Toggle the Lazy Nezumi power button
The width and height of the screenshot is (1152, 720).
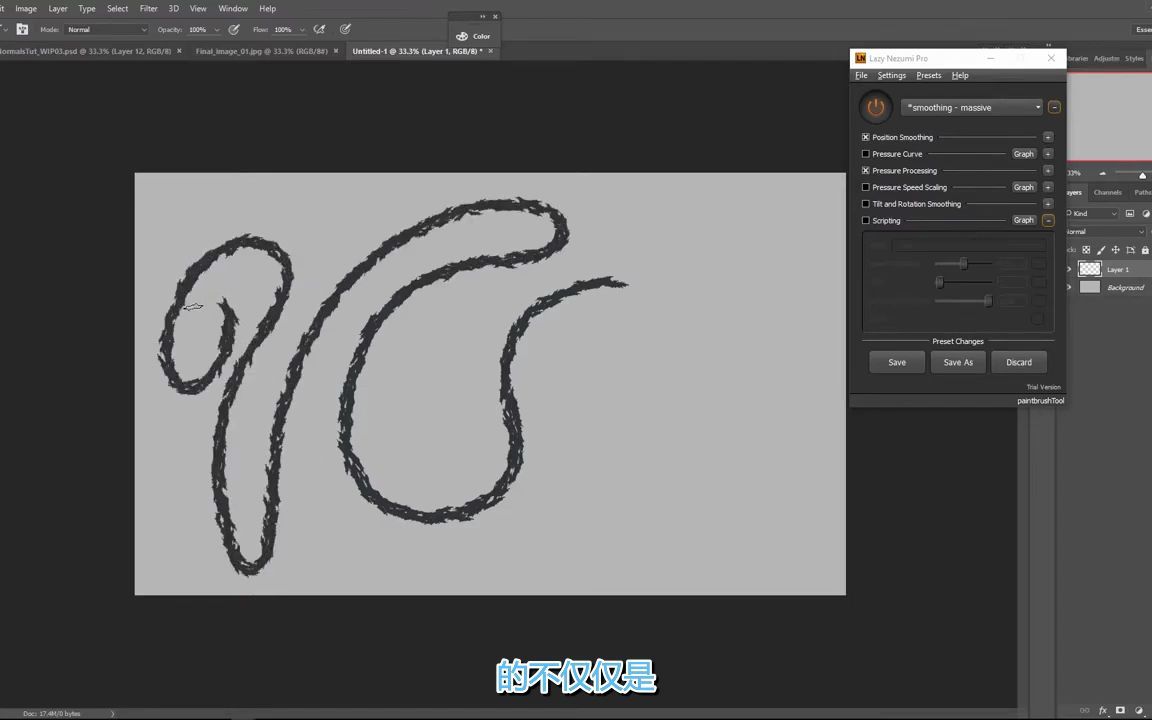tap(875, 107)
